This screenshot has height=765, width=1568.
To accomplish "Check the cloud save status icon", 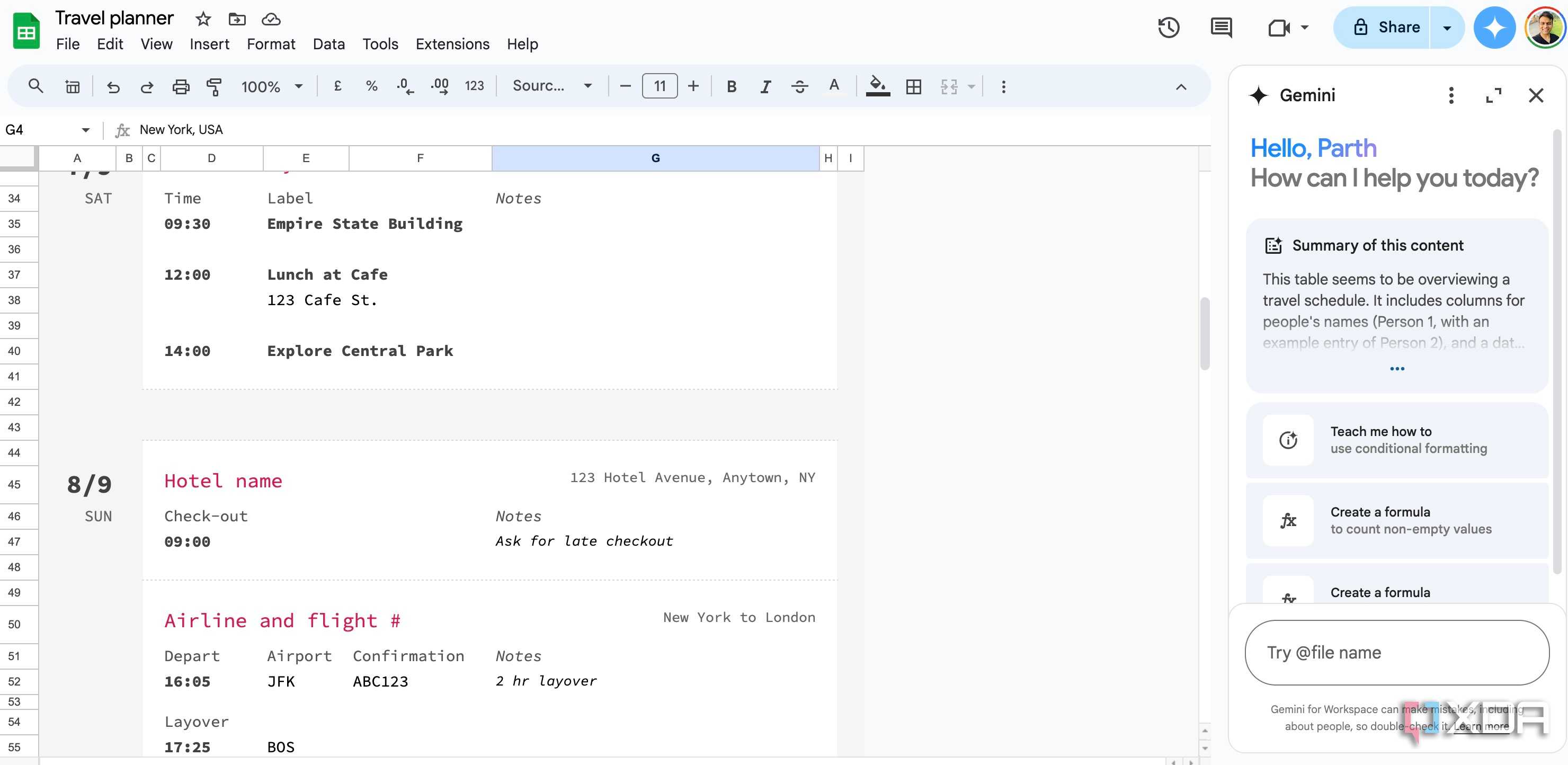I will (271, 19).
